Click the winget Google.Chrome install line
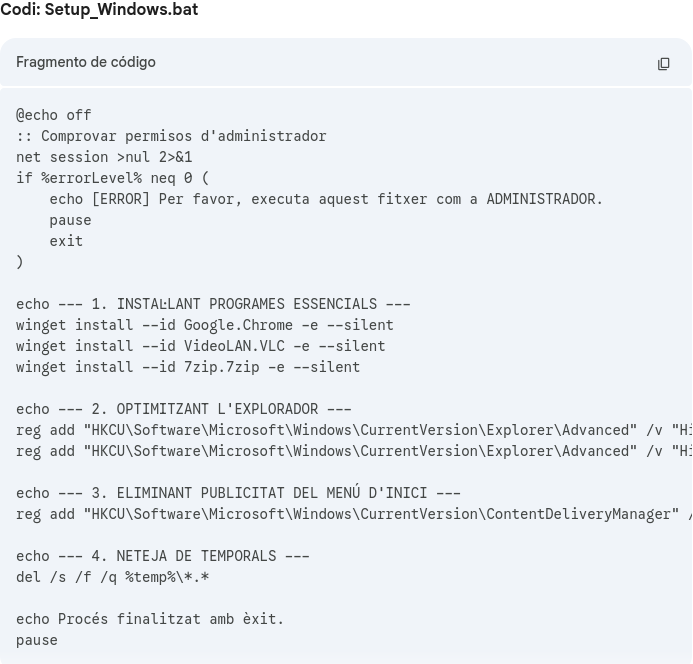 (205, 325)
